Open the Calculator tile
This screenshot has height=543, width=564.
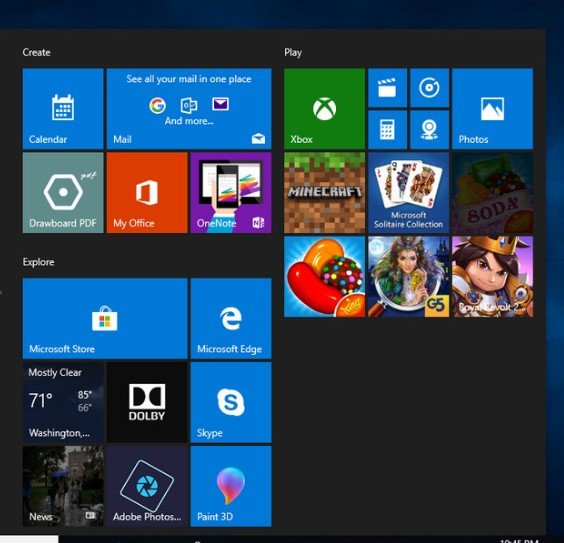click(387, 129)
